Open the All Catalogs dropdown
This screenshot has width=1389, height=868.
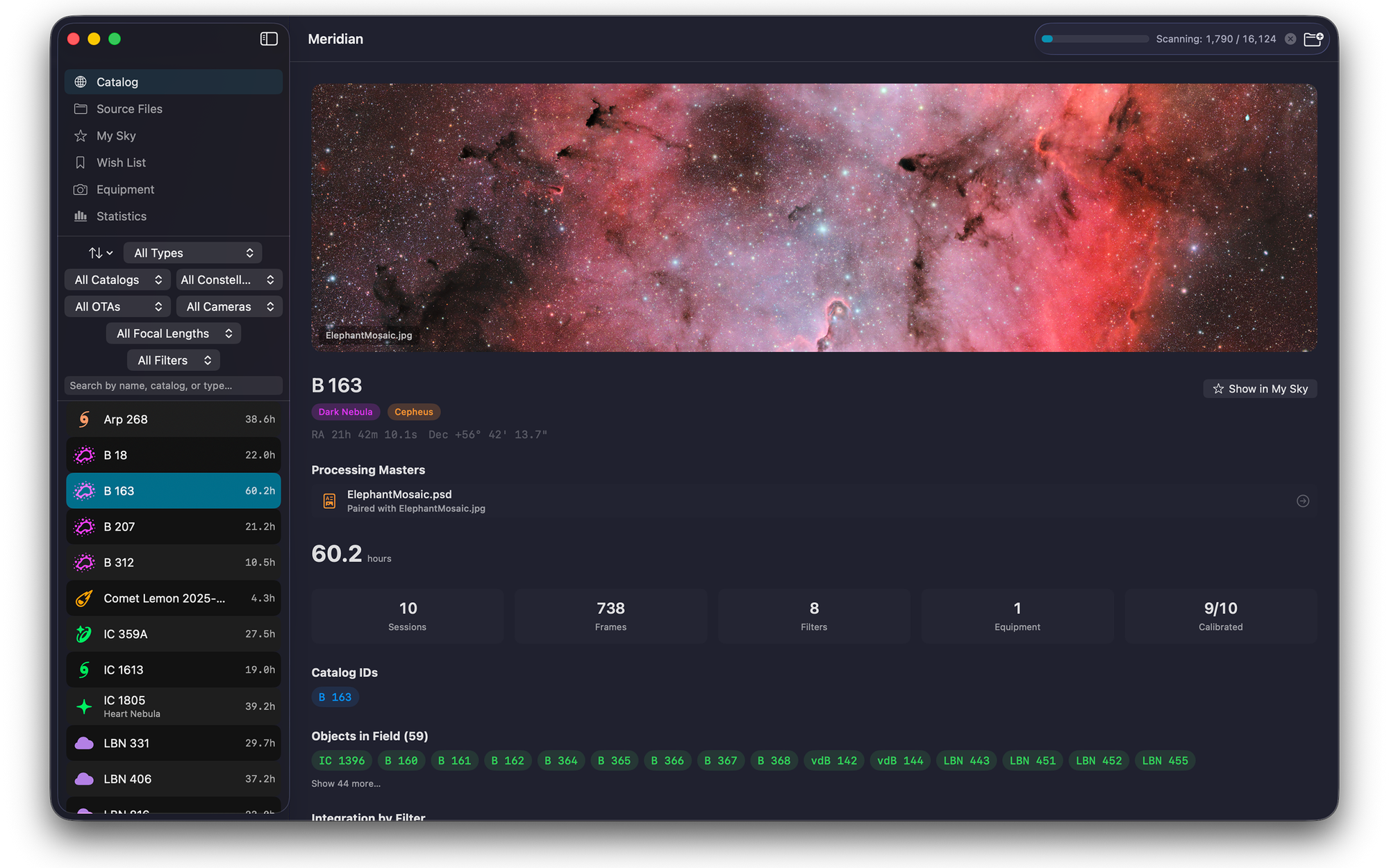coord(118,280)
